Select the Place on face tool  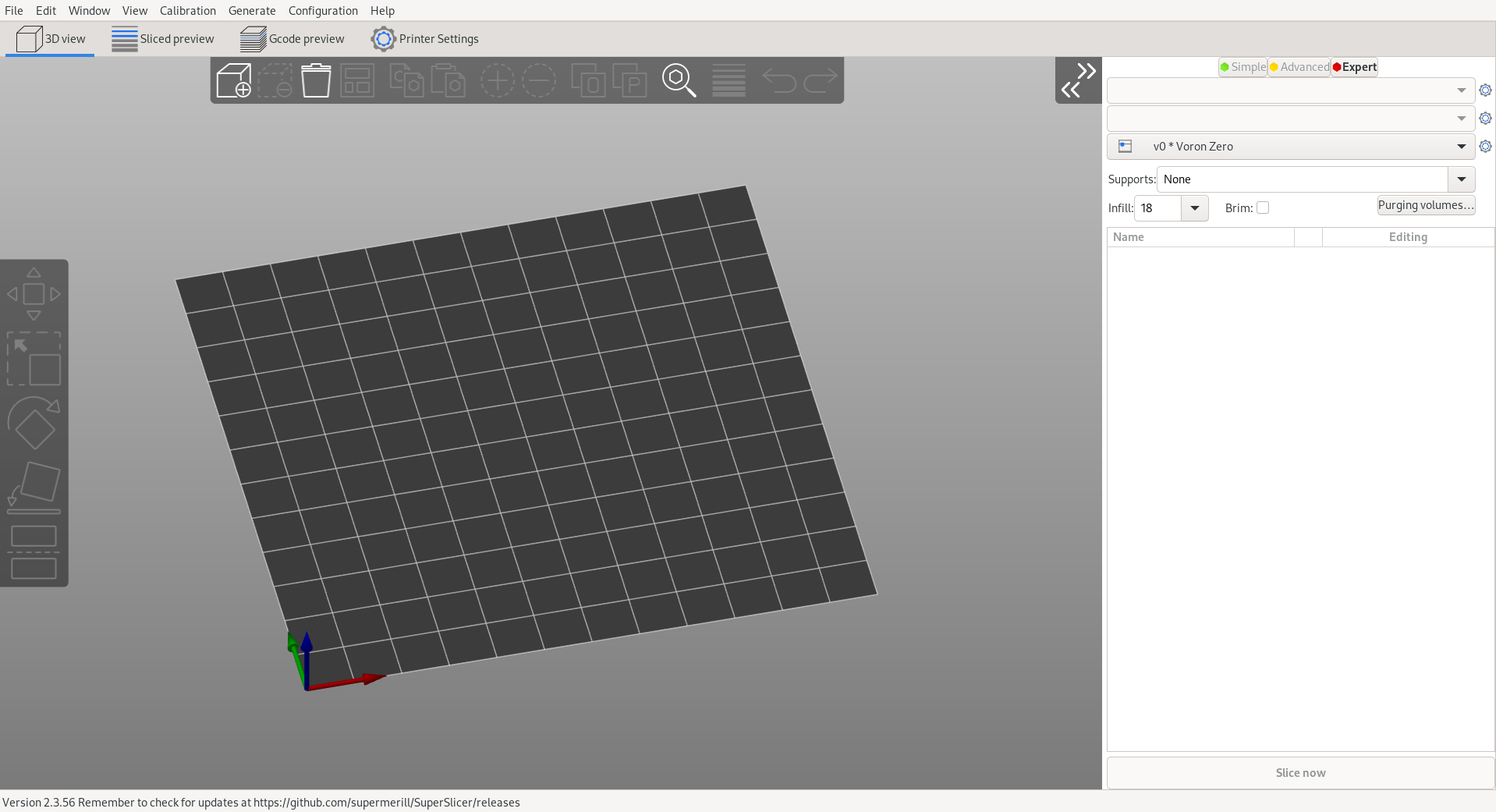coord(34,488)
